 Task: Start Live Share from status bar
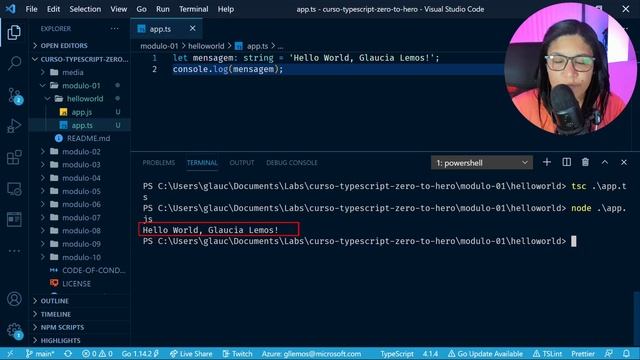191,354
